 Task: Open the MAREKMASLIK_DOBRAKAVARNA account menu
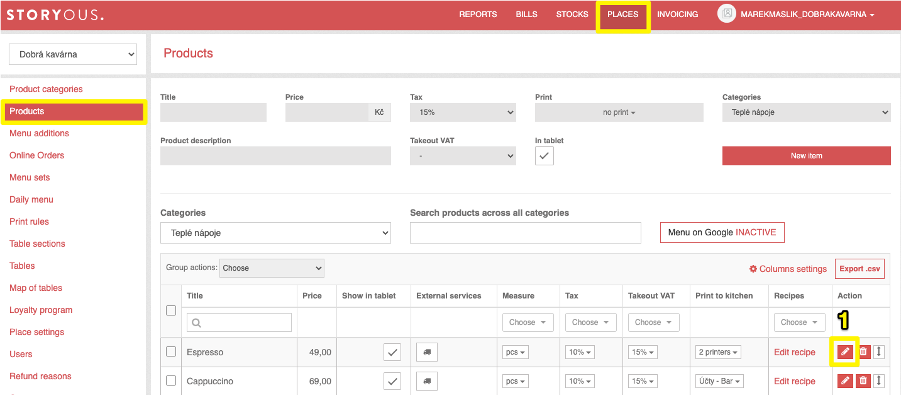point(807,14)
